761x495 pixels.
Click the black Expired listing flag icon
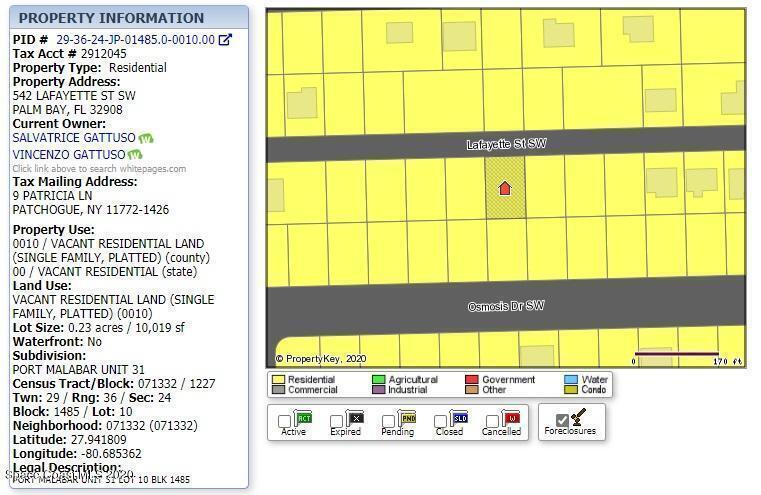pos(356,418)
